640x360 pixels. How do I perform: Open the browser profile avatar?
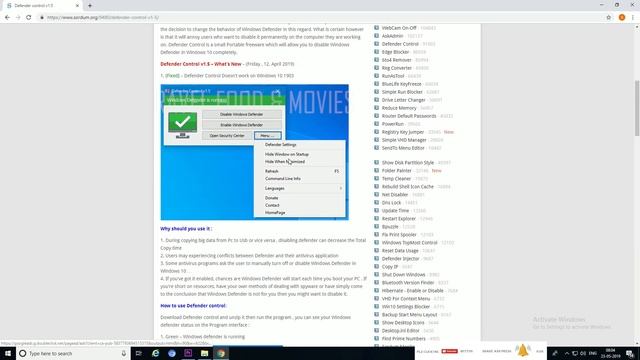(x=622, y=18)
